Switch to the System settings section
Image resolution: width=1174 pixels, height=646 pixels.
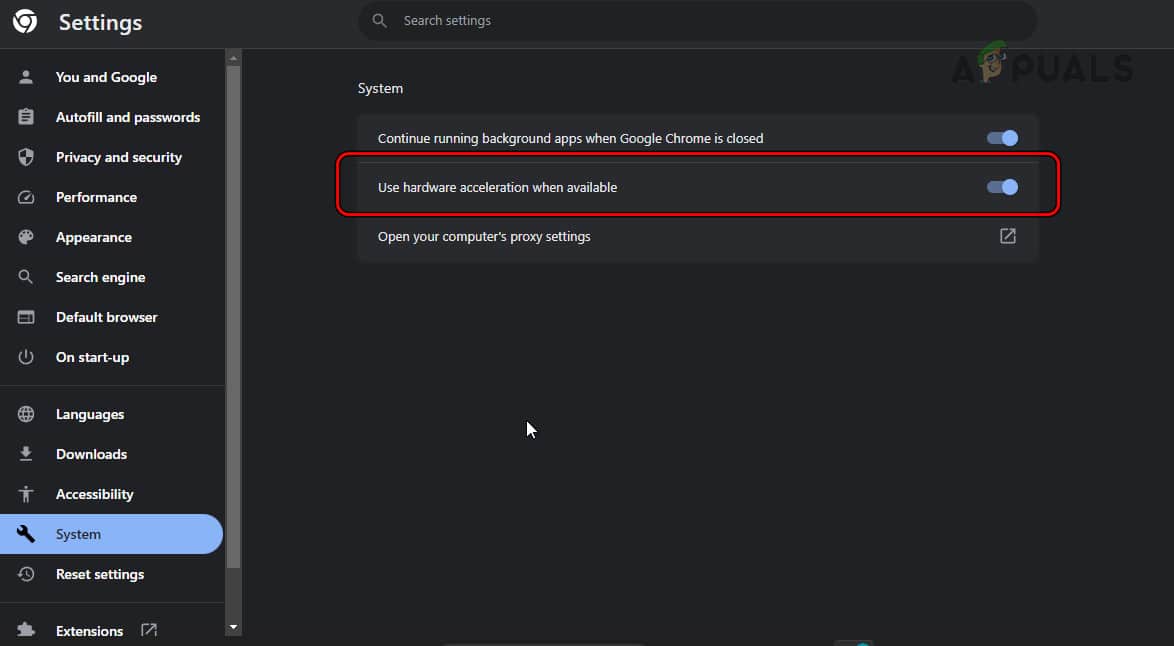(x=78, y=534)
